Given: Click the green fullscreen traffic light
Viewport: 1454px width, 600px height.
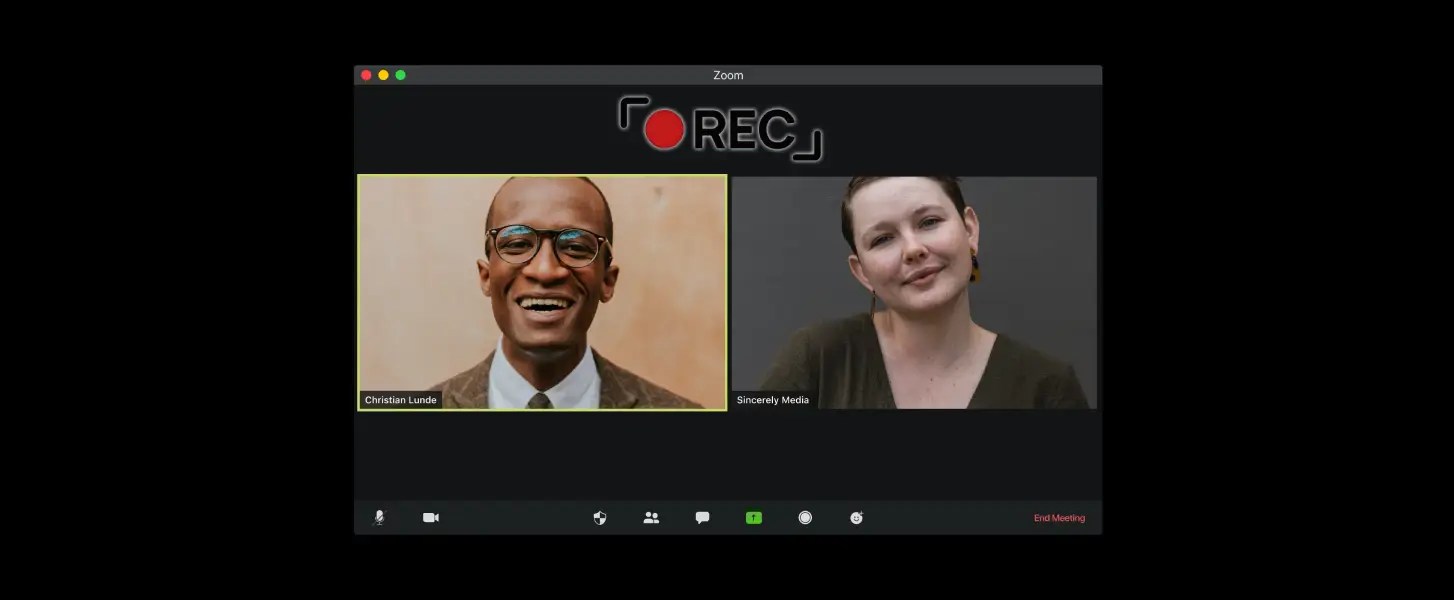Looking at the screenshot, I should 400,75.
